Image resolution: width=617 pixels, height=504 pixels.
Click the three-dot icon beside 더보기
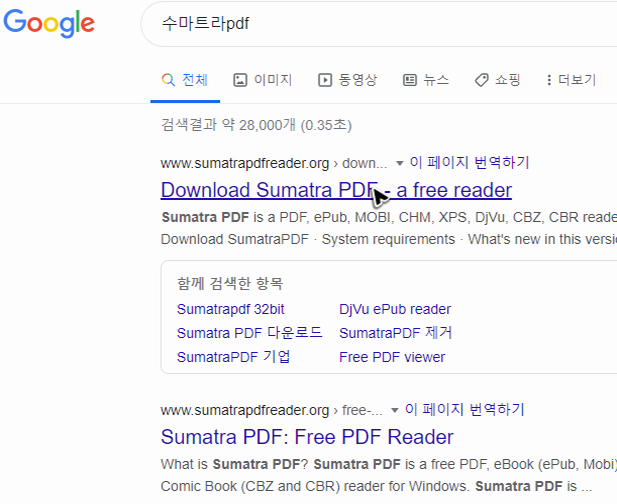[549, 80]
